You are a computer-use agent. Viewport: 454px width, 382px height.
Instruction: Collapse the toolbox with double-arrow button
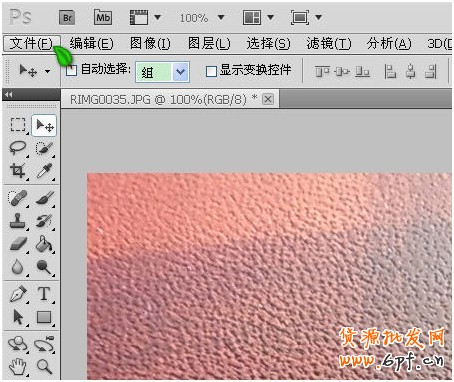click(x=9, y=95)
